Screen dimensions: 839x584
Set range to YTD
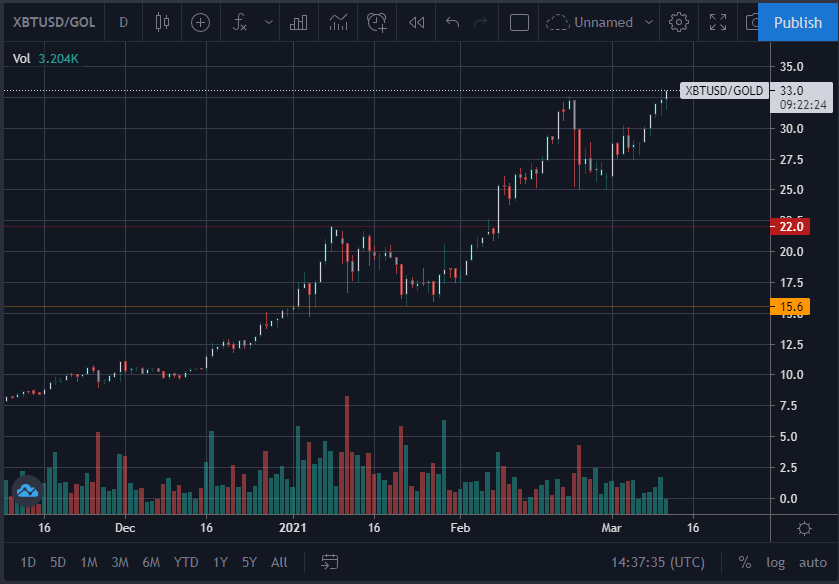pyautogui.click(x=186, y=562)
